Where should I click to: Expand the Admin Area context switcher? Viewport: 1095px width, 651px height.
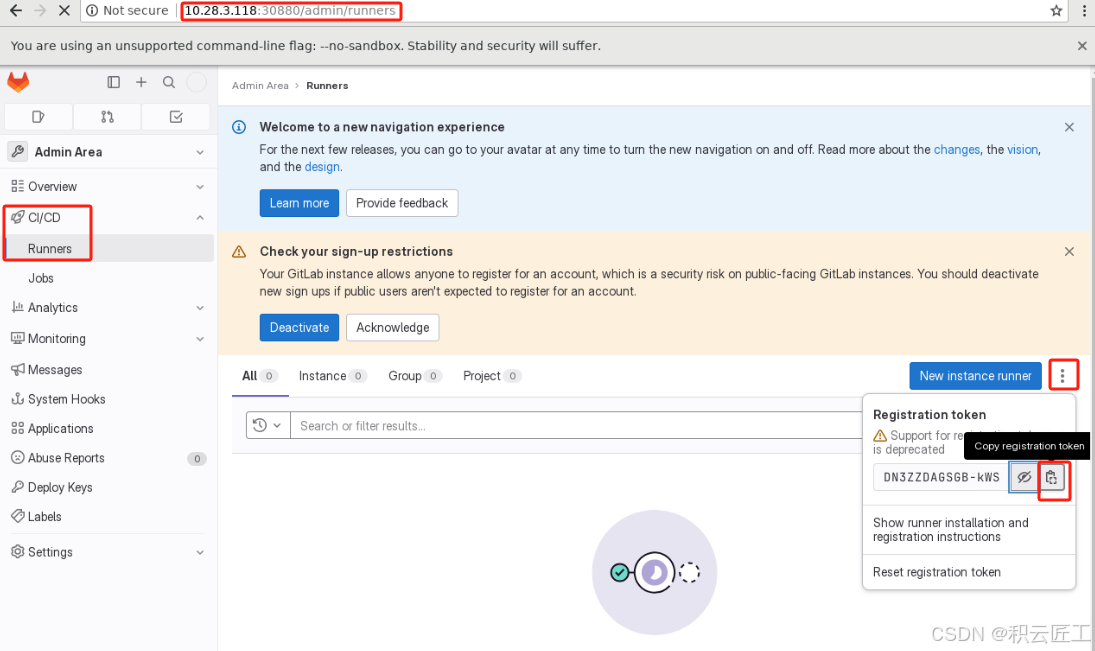(108, 152)
